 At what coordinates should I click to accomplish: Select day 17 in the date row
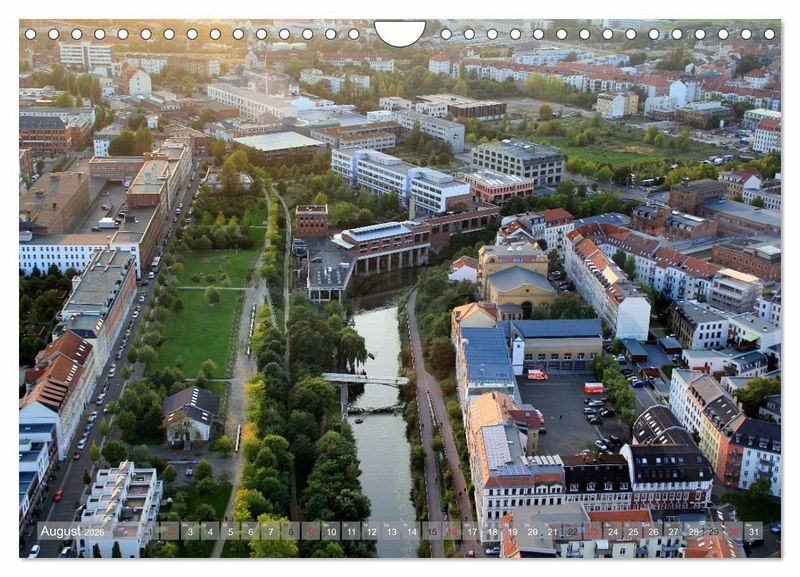pos(474,532)
